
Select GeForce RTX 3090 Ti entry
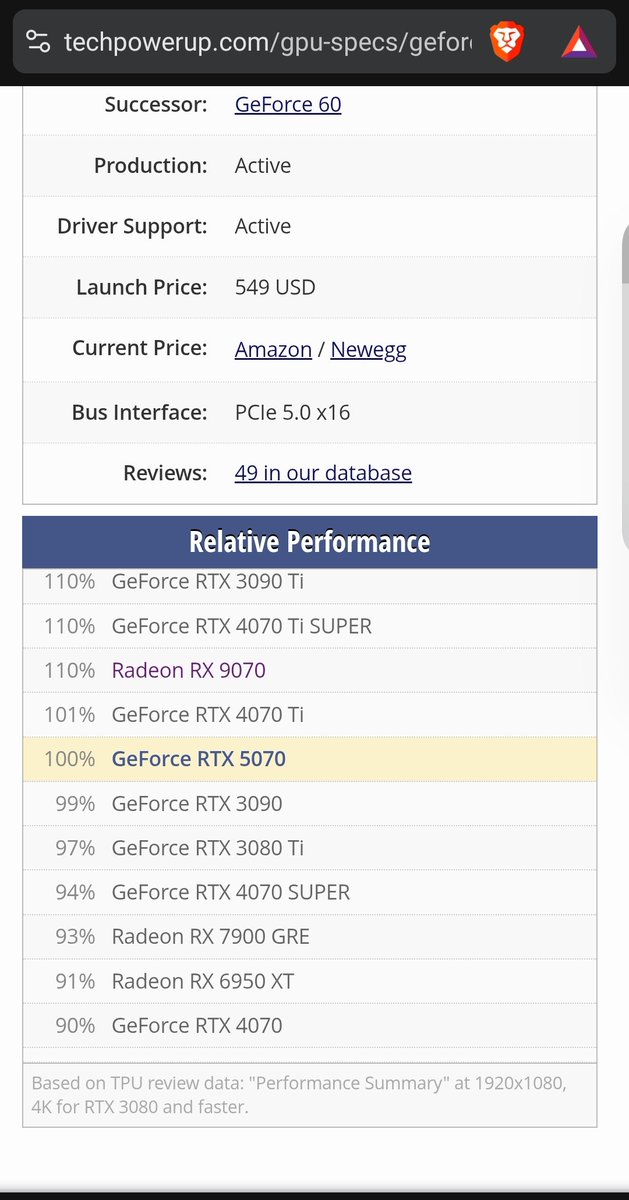[208, 581]
